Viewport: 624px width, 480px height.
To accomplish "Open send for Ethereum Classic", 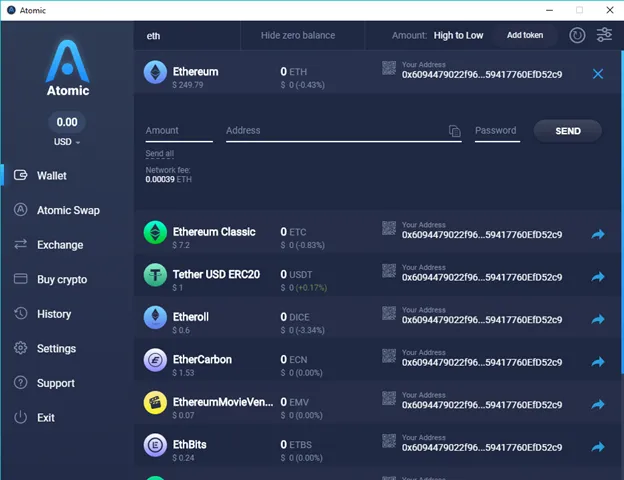I will pos(598,234).
